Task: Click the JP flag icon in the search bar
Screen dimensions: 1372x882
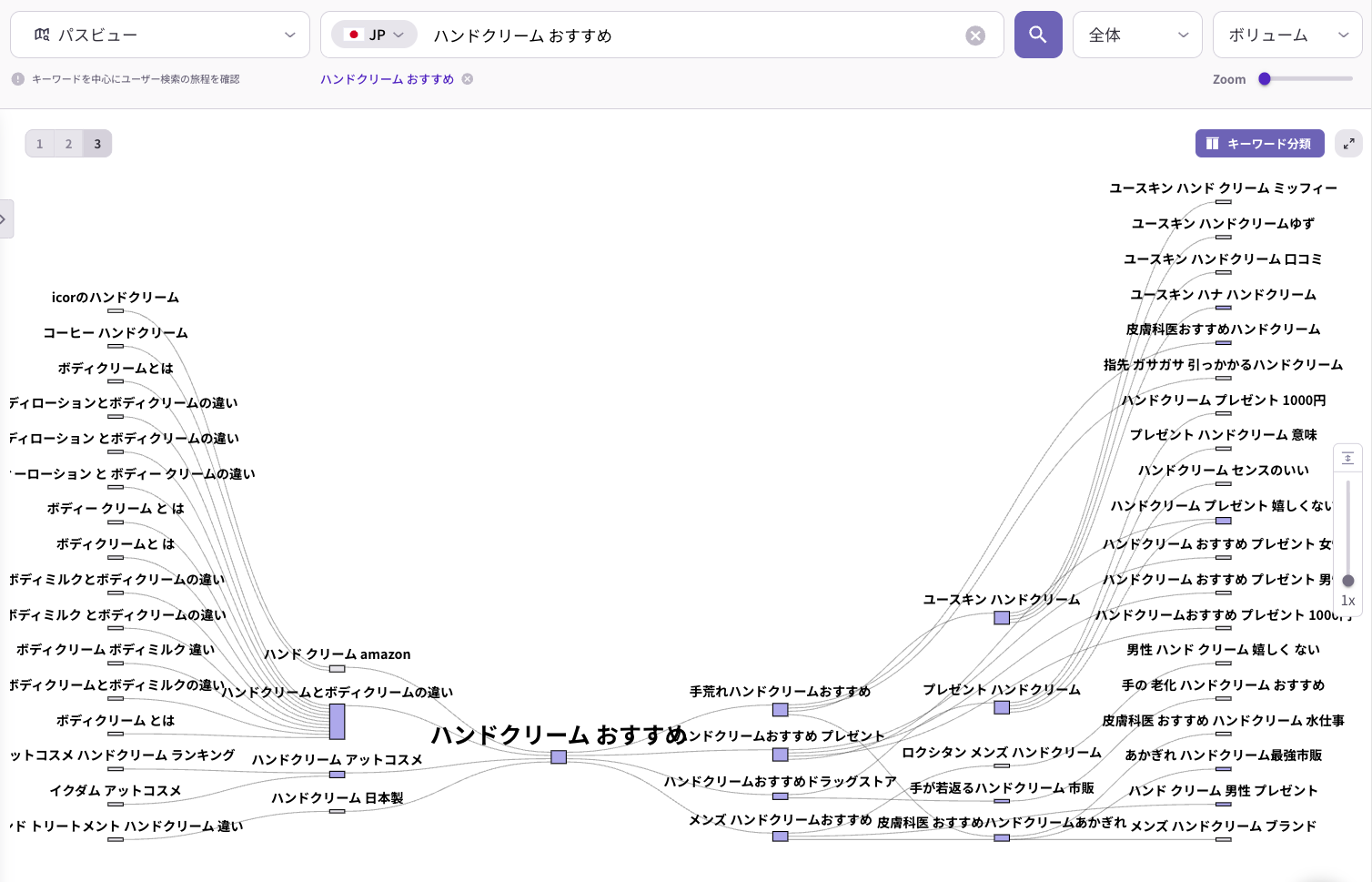Action: [353, 34]
